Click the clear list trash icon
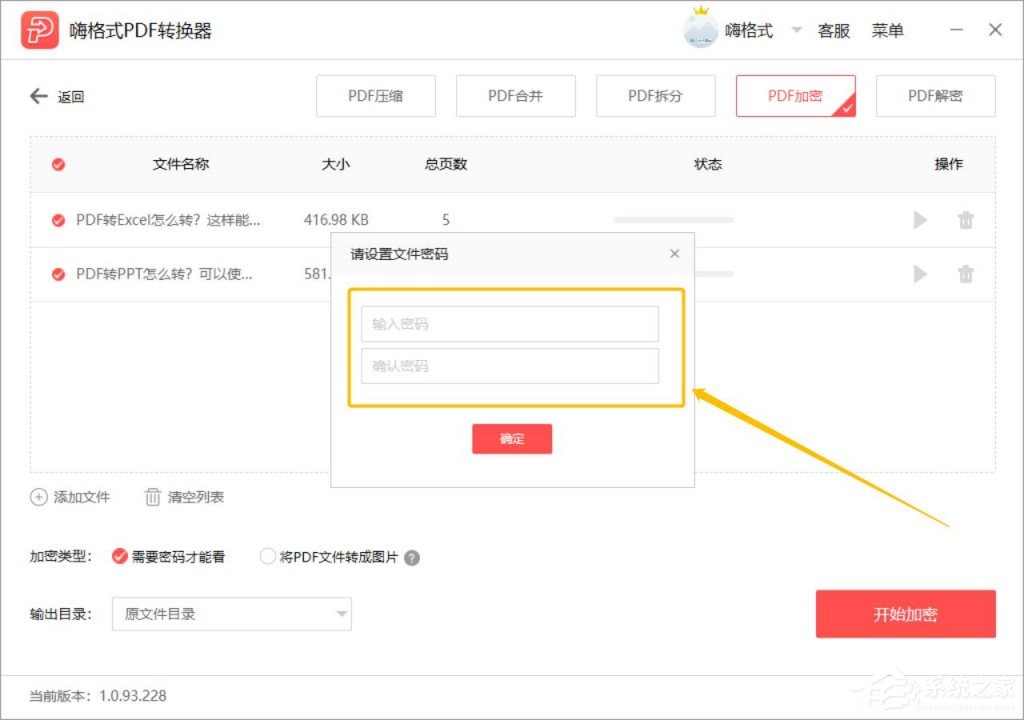The width and height of the screenshot is (1024, 720). (152, 496)
